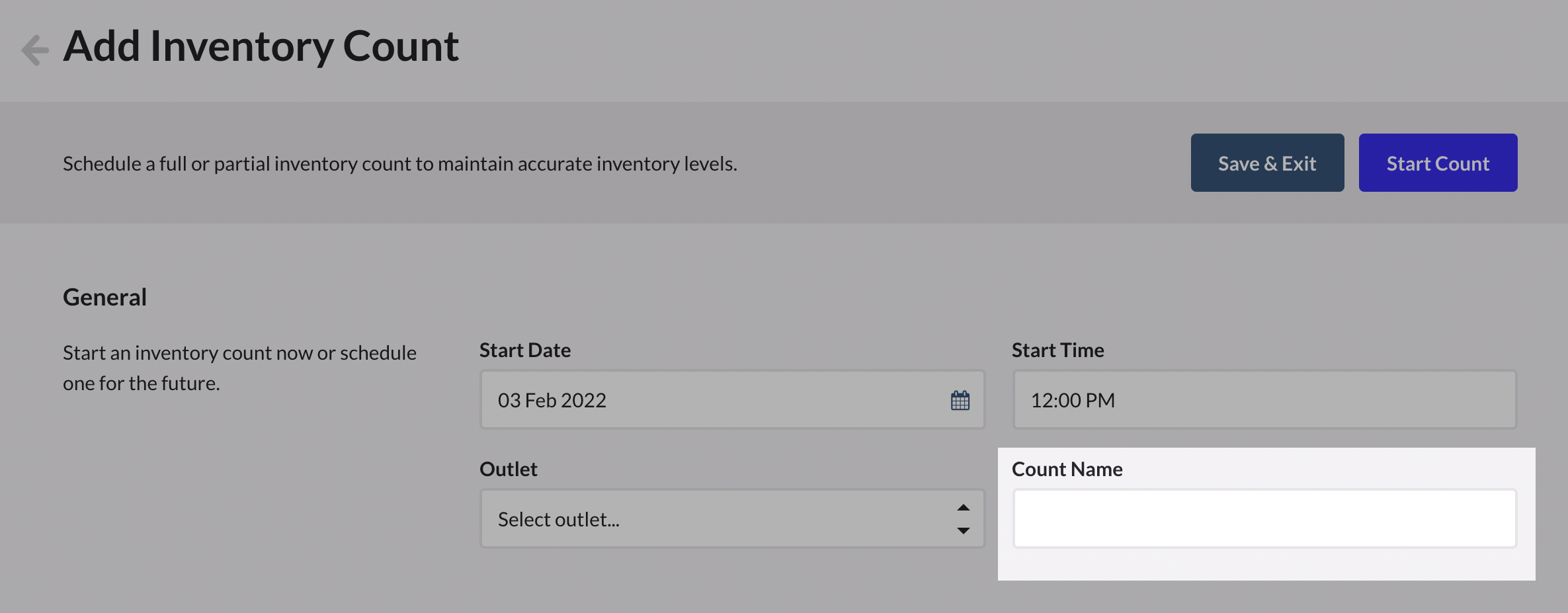
Task: Click the General section label
Action: tap(104, 296)
